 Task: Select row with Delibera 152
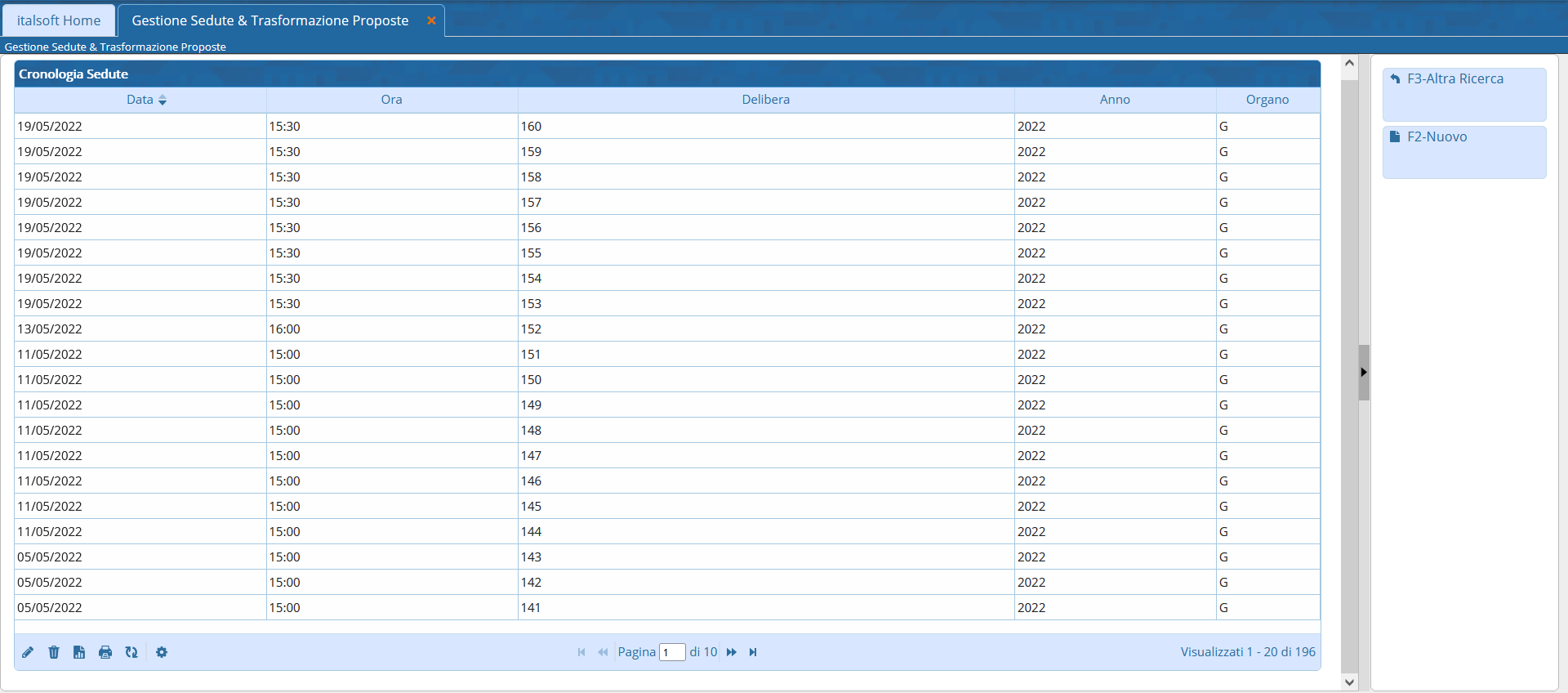(x=531, y=329)
